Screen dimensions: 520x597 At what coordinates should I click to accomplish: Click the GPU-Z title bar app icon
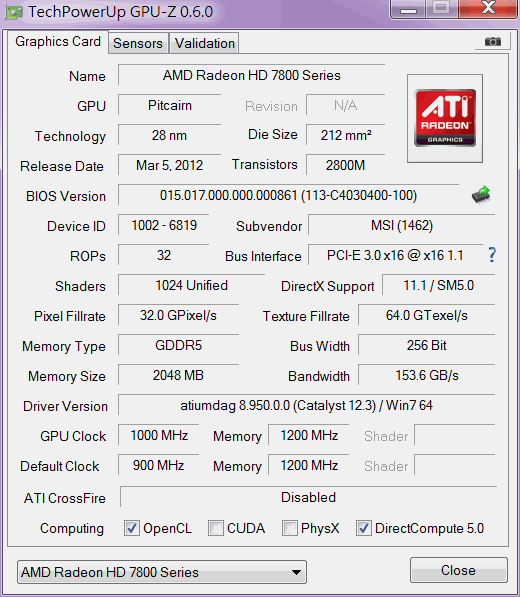click(14, 12)
